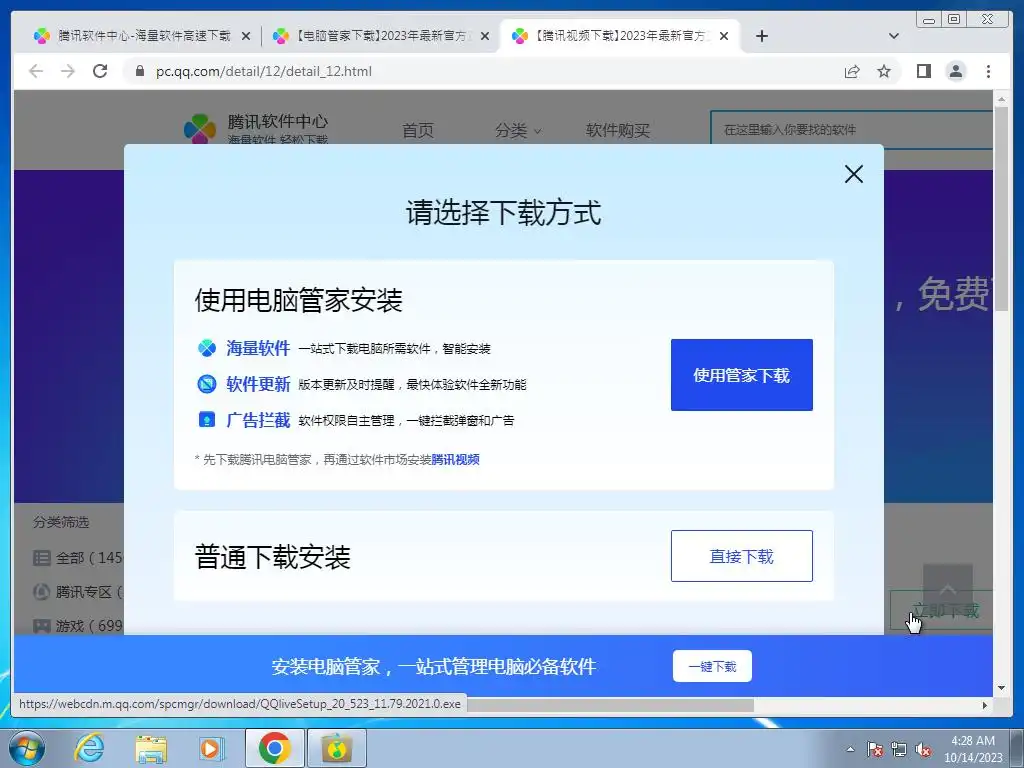Click the muted volume tray icon
This screenshot has height=768, width=1024.
pyautogui.click(x=923, y=750)
